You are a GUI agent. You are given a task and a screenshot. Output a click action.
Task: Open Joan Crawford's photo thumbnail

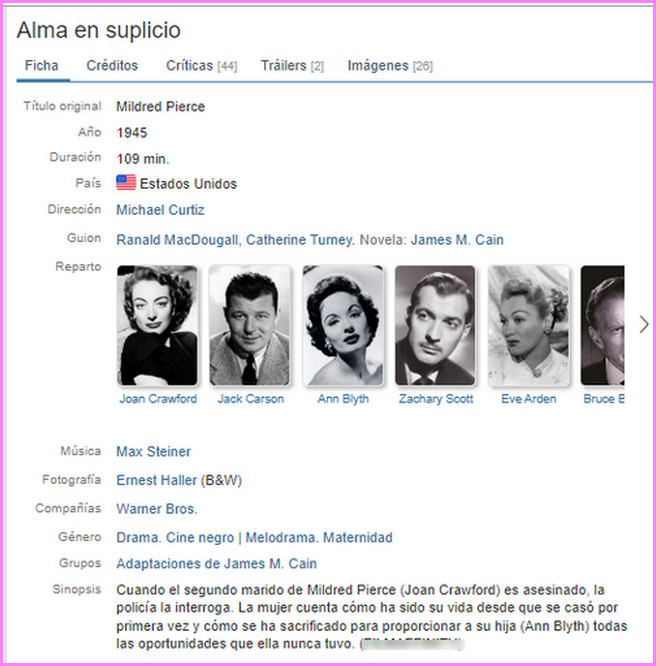[x=157, y=325]
